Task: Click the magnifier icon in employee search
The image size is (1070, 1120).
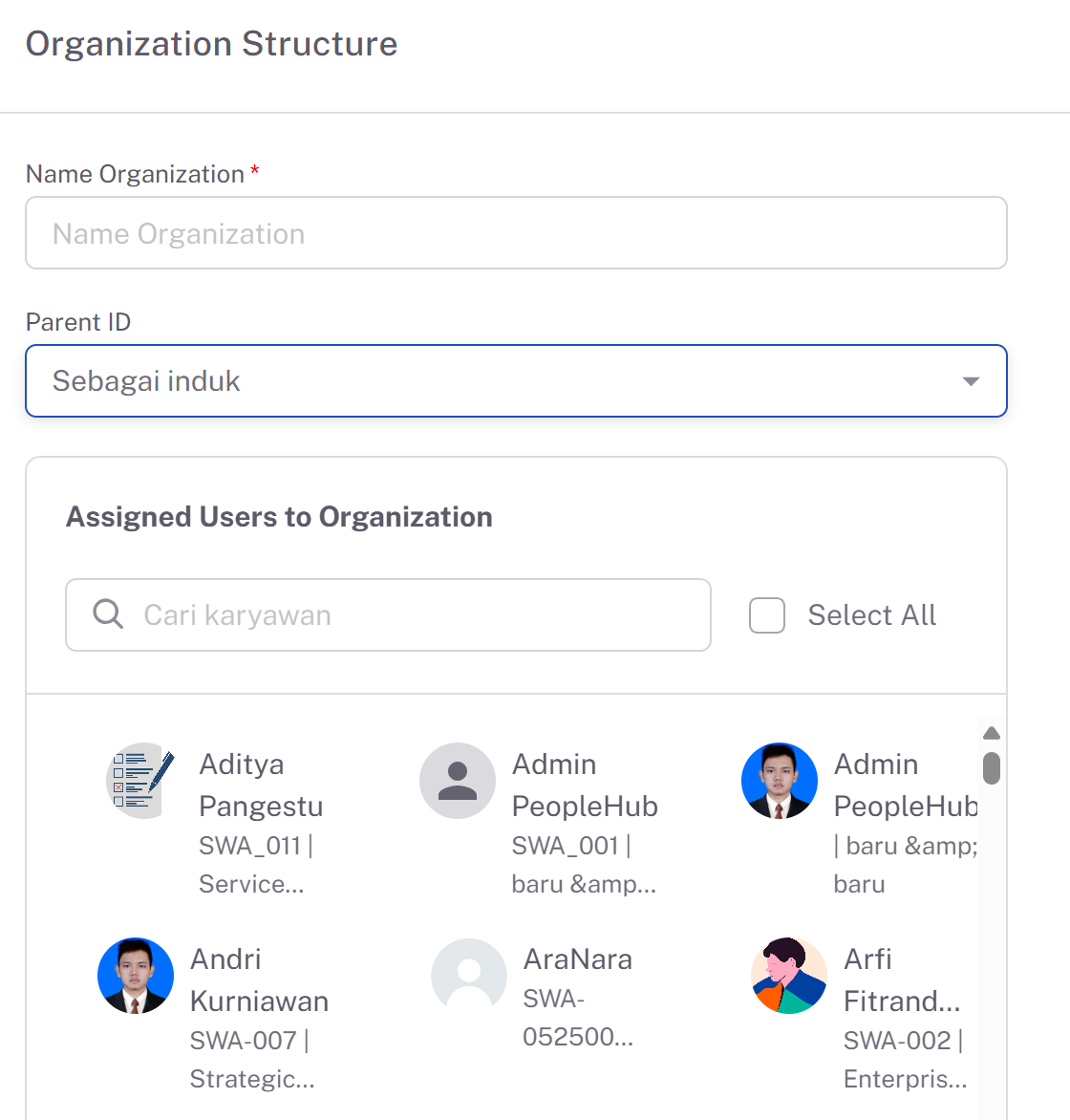Action: pos(108,614)
